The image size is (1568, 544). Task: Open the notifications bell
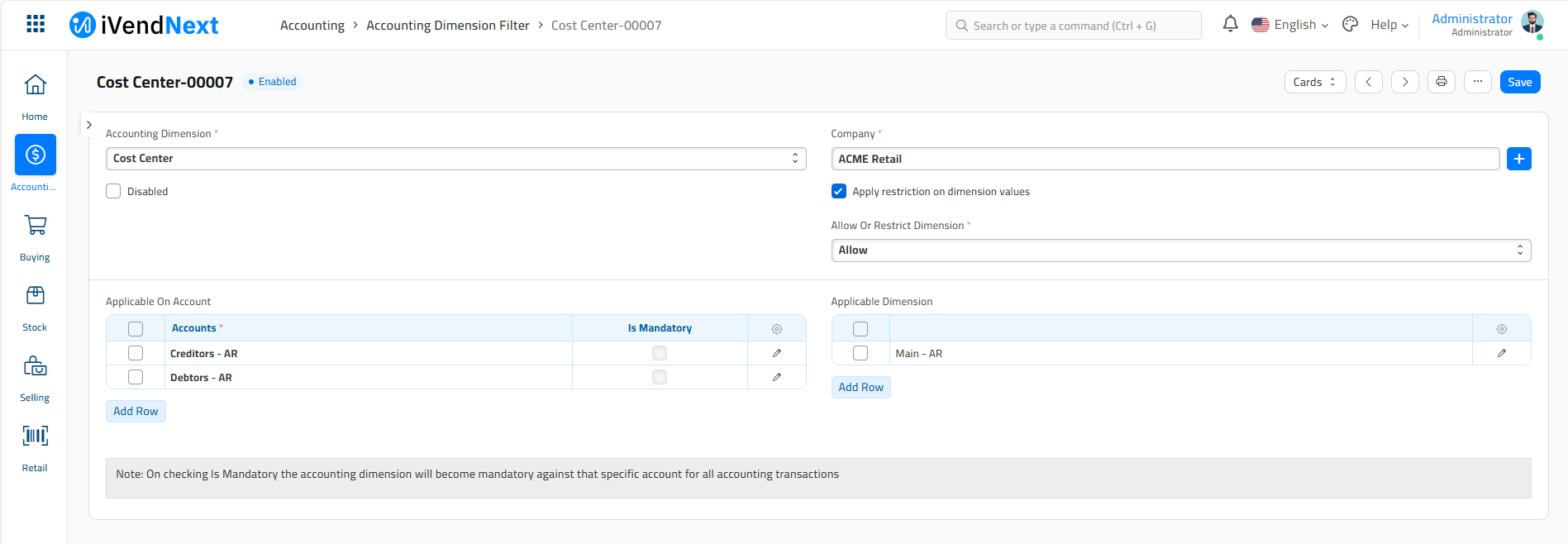(1230, 25)
